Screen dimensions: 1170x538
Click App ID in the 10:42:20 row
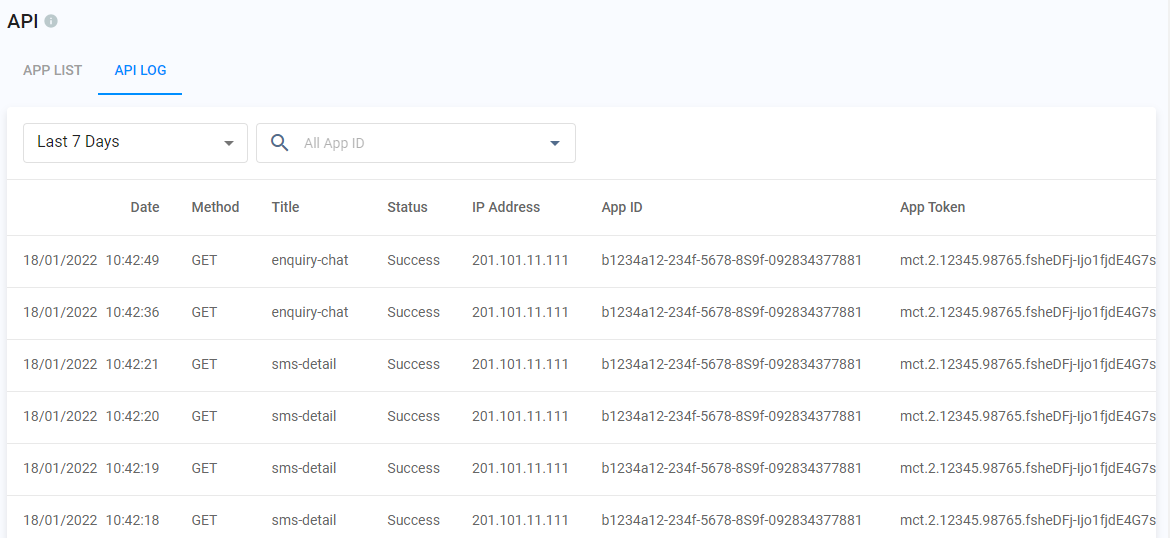[x=731, y=417]
